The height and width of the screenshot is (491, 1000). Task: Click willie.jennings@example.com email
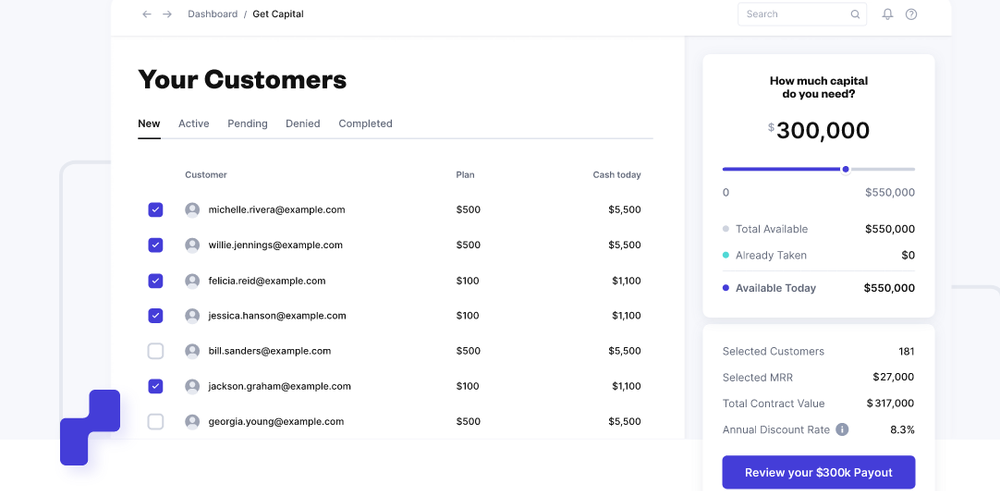pos(276,245)
